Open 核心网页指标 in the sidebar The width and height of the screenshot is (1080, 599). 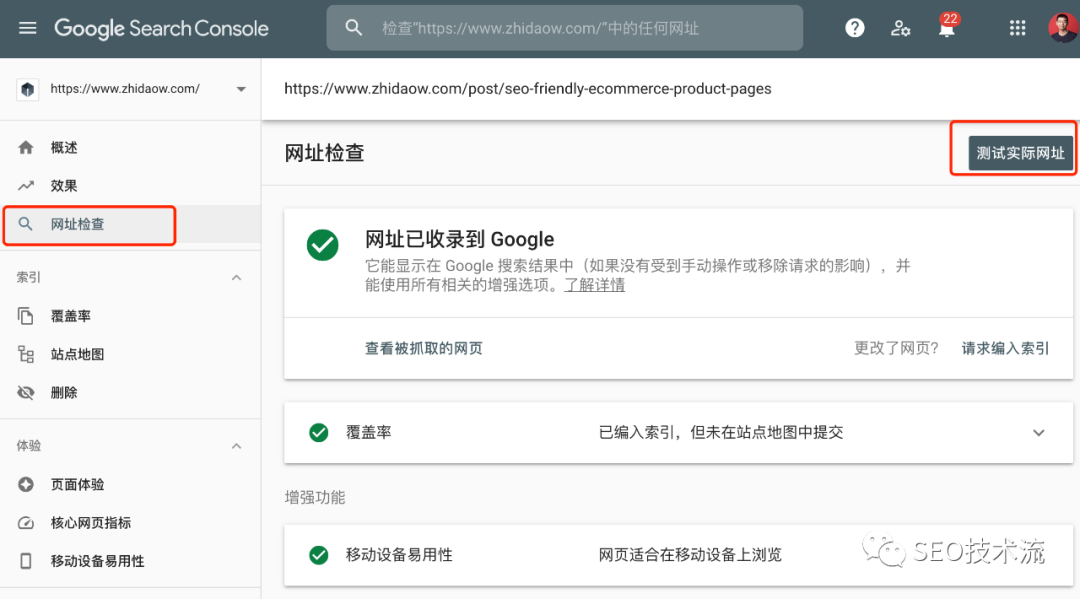click(x=90, y=523)
